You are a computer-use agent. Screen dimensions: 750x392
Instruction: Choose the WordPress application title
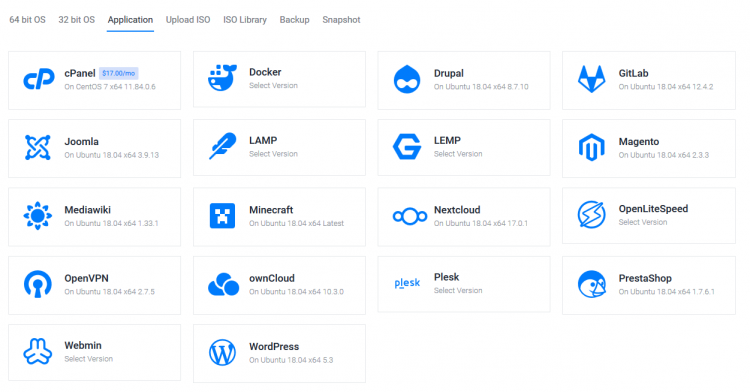[274, 347]
